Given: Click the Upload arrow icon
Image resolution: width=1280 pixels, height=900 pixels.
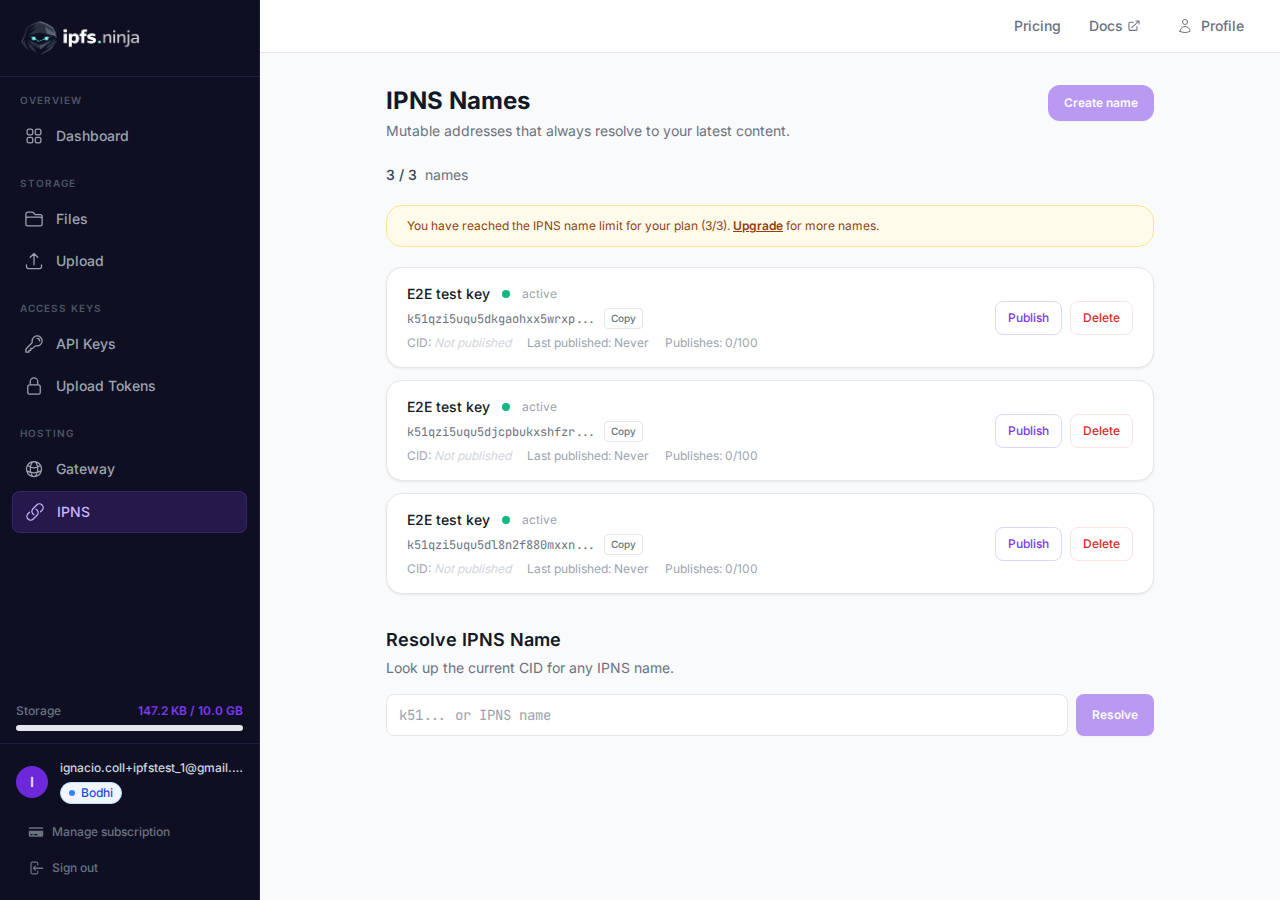Looking at the screenshot, I should click(33, 260).
